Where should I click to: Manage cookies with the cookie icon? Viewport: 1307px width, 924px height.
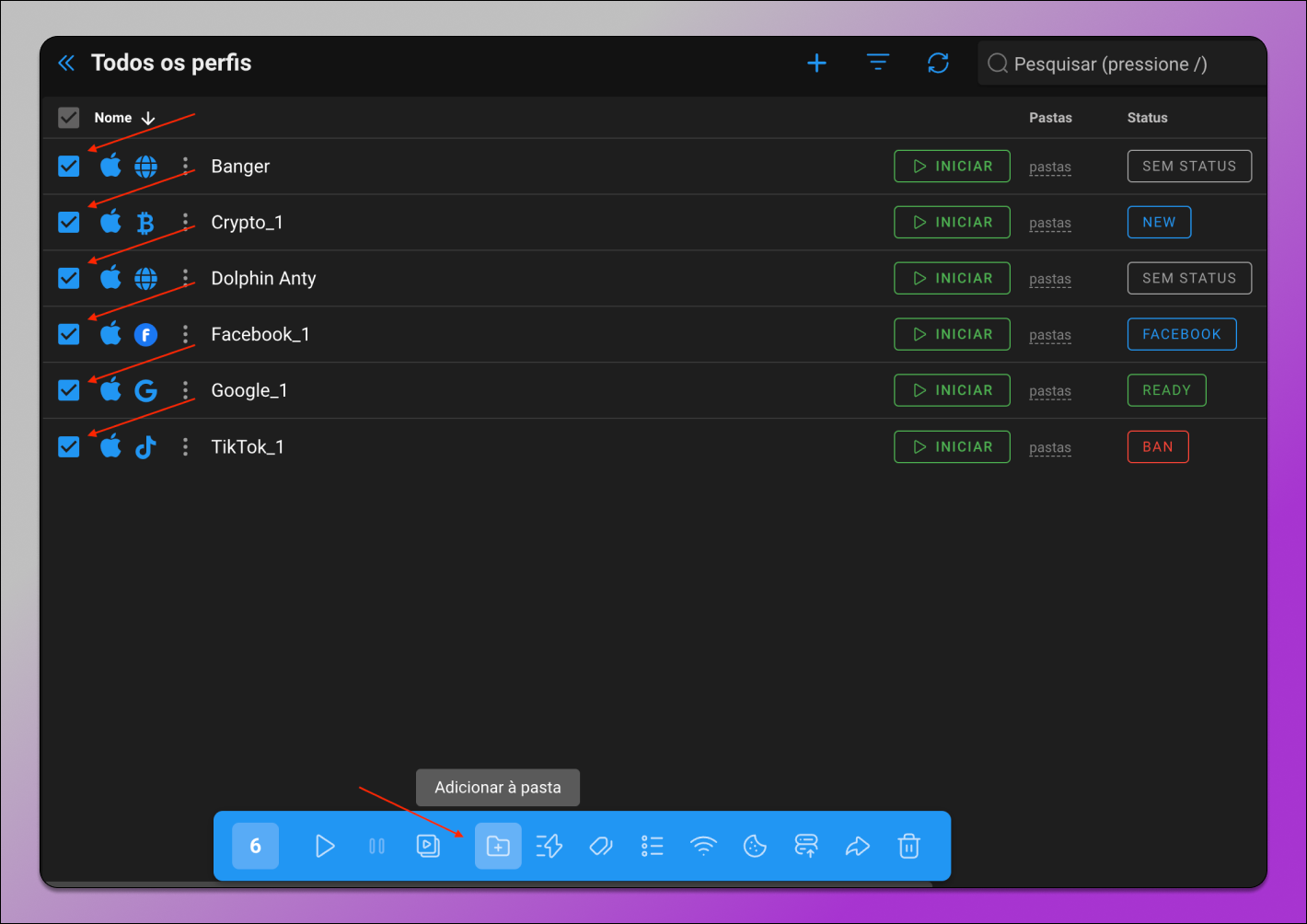pos(755,846)
